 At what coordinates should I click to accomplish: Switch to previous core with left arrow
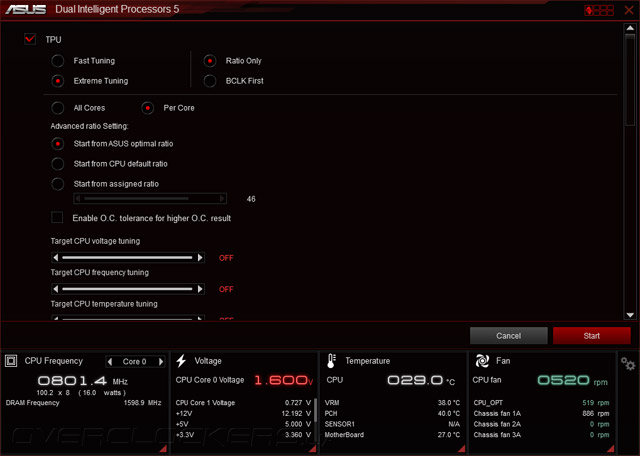[x=110, y=361]
